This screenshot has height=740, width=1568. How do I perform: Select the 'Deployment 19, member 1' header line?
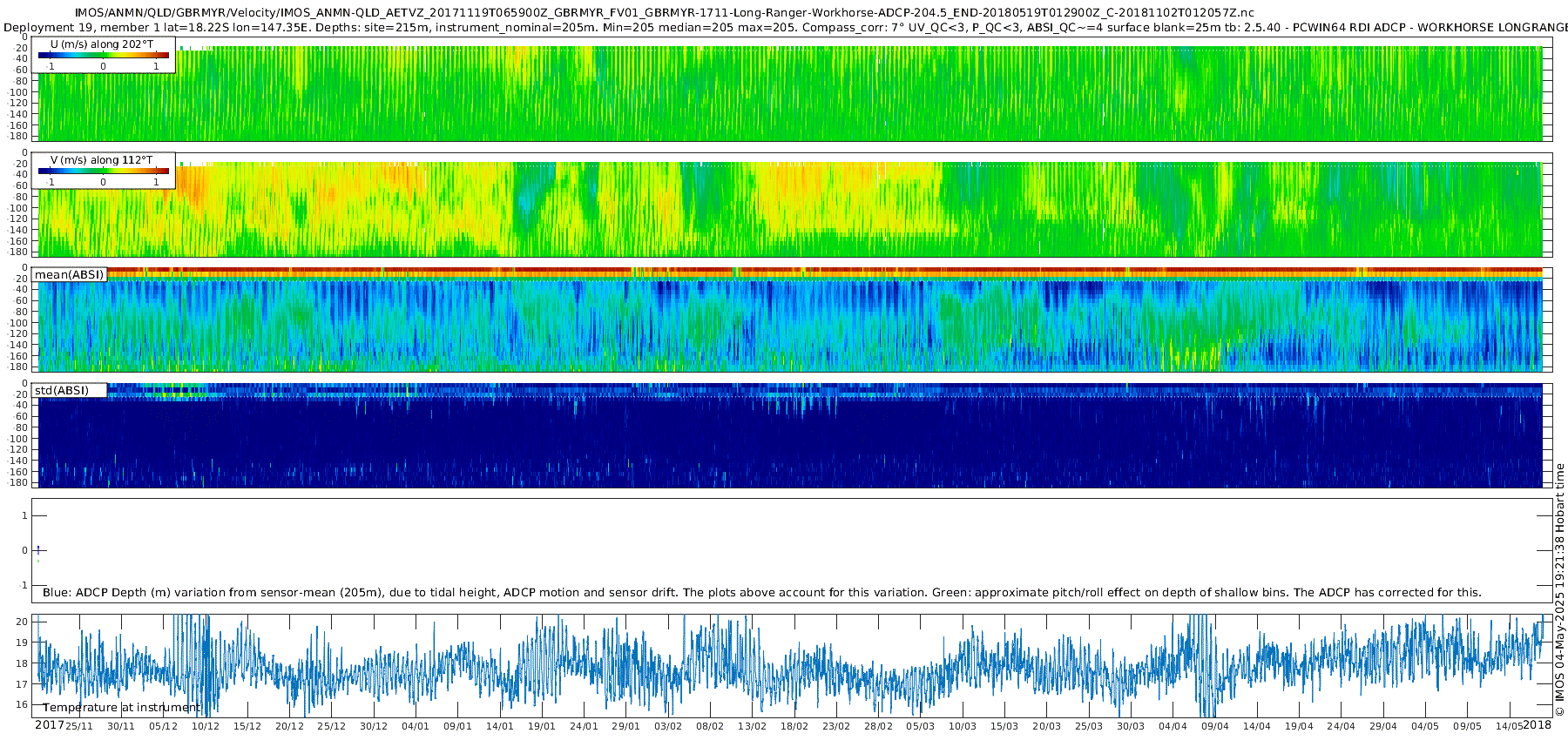click(784, 27)
